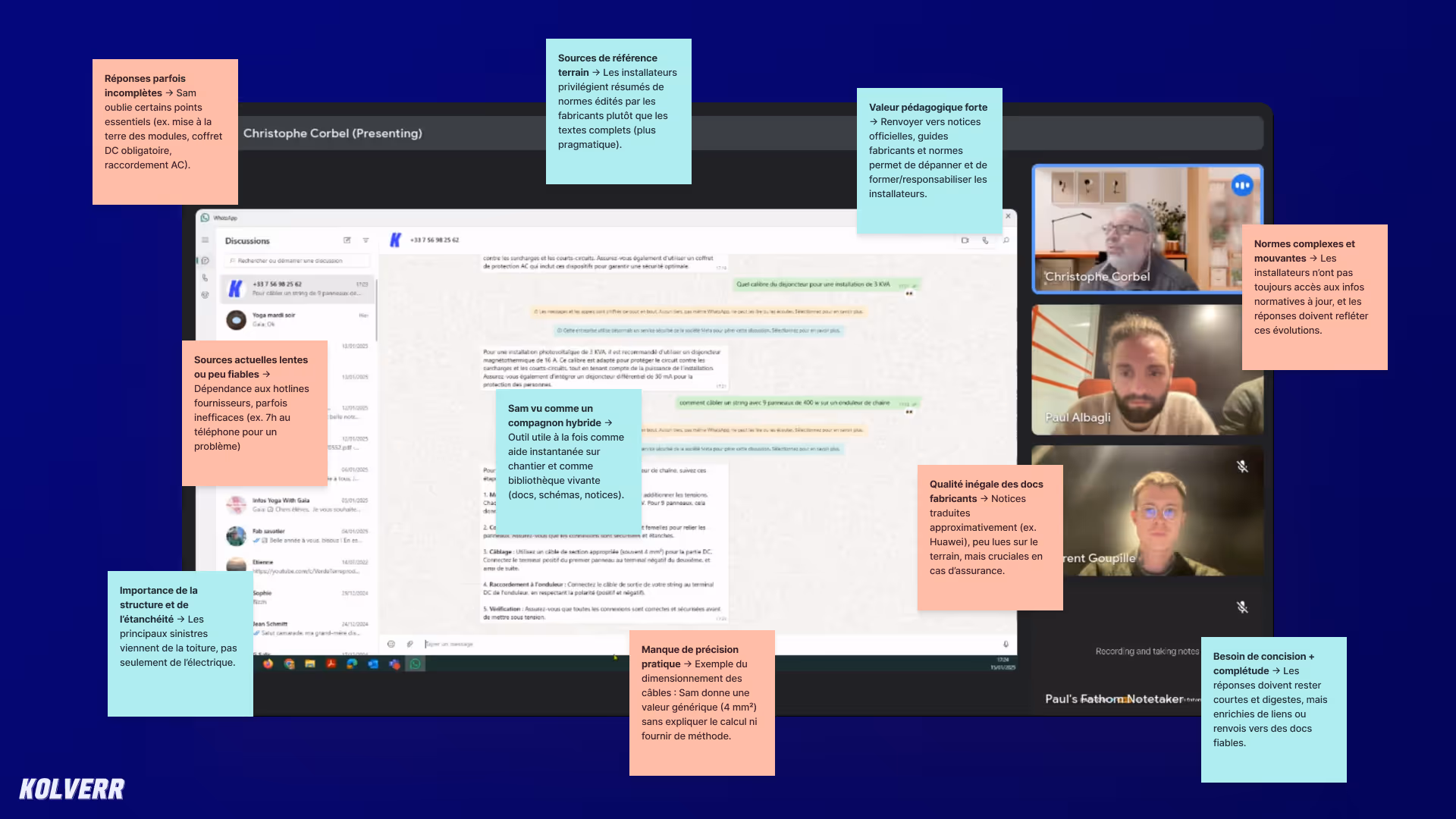Image resolution: width=1456 pixels, height=819 pixels.
Task: Open Microsoft Teams from the taskbar
Action: 394,664
